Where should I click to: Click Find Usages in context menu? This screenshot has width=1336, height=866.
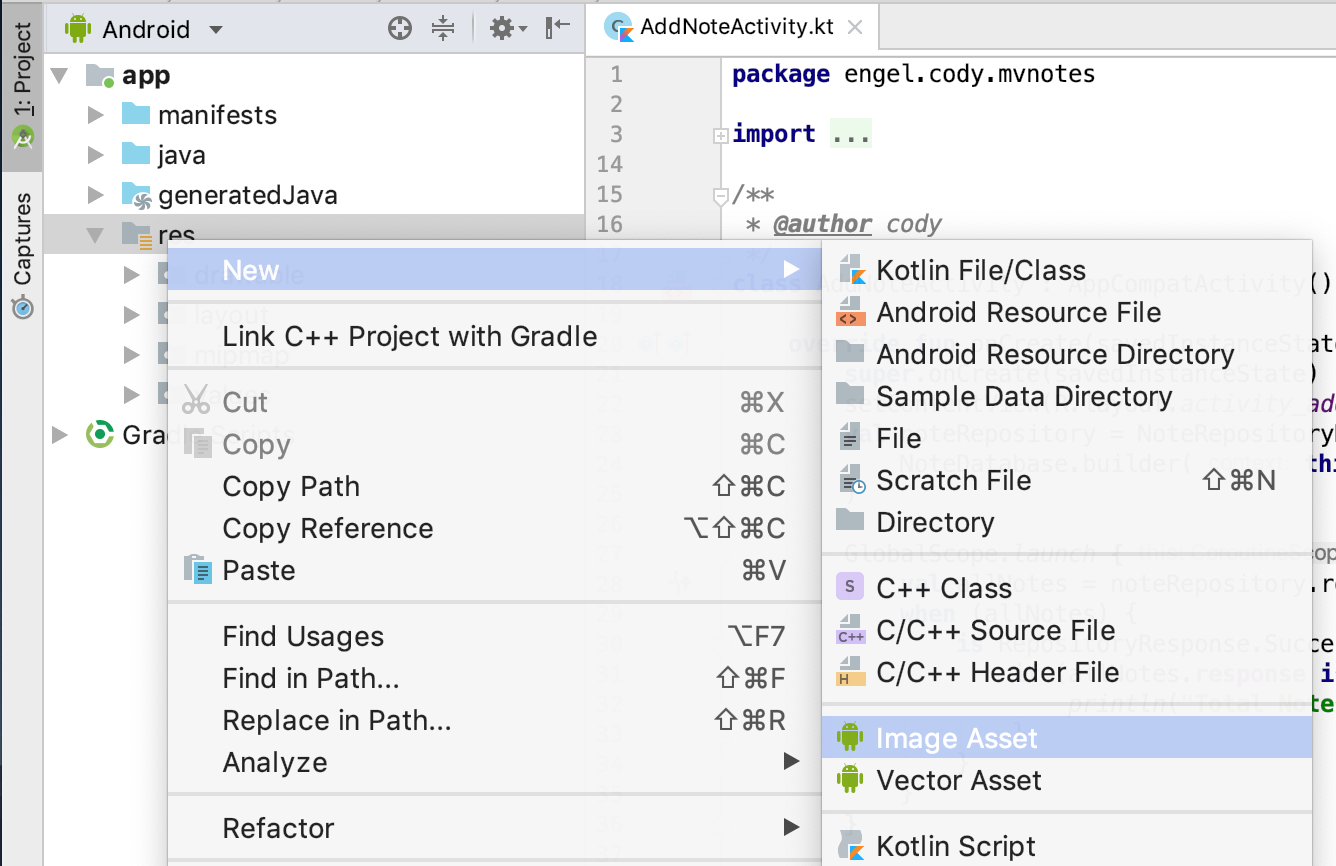tap(303, 636)
